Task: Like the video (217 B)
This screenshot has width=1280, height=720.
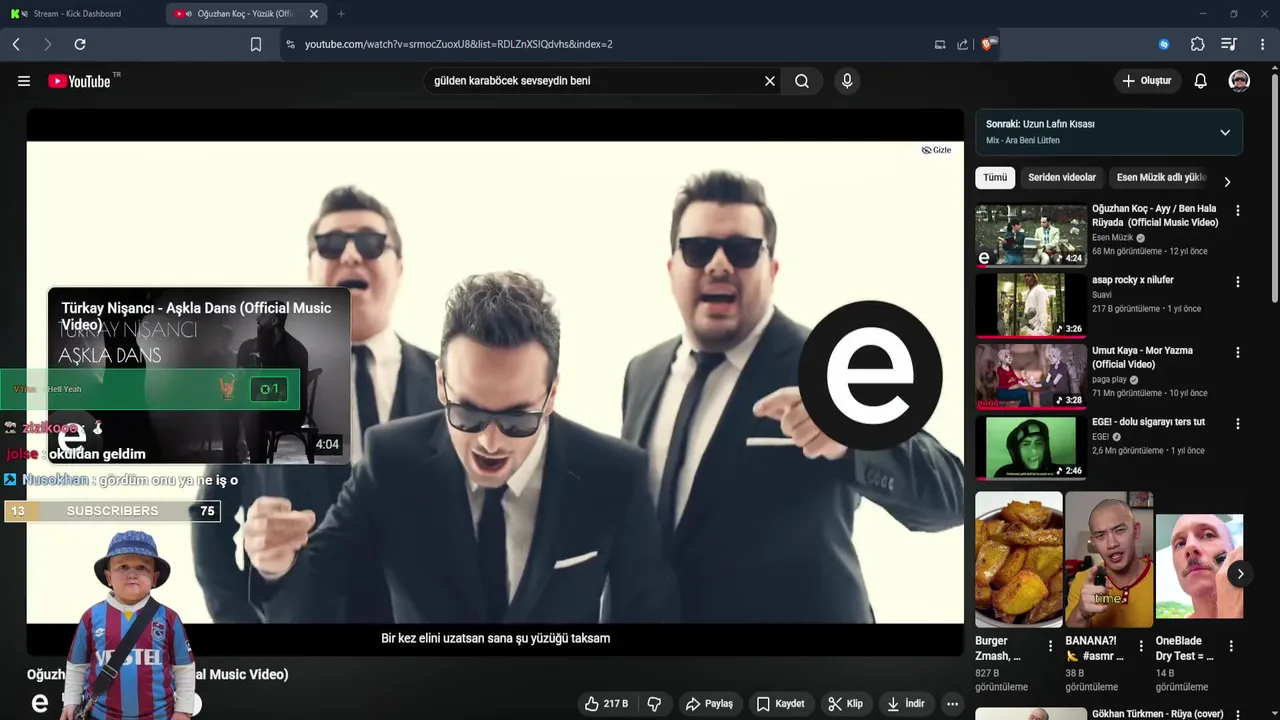Action: pos(607,704)
